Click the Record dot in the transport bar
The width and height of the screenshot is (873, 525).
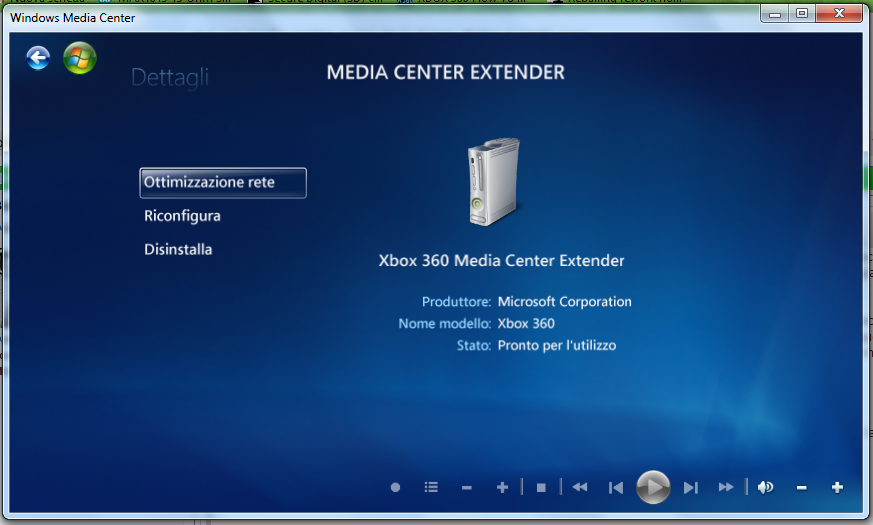coord(395,487)
